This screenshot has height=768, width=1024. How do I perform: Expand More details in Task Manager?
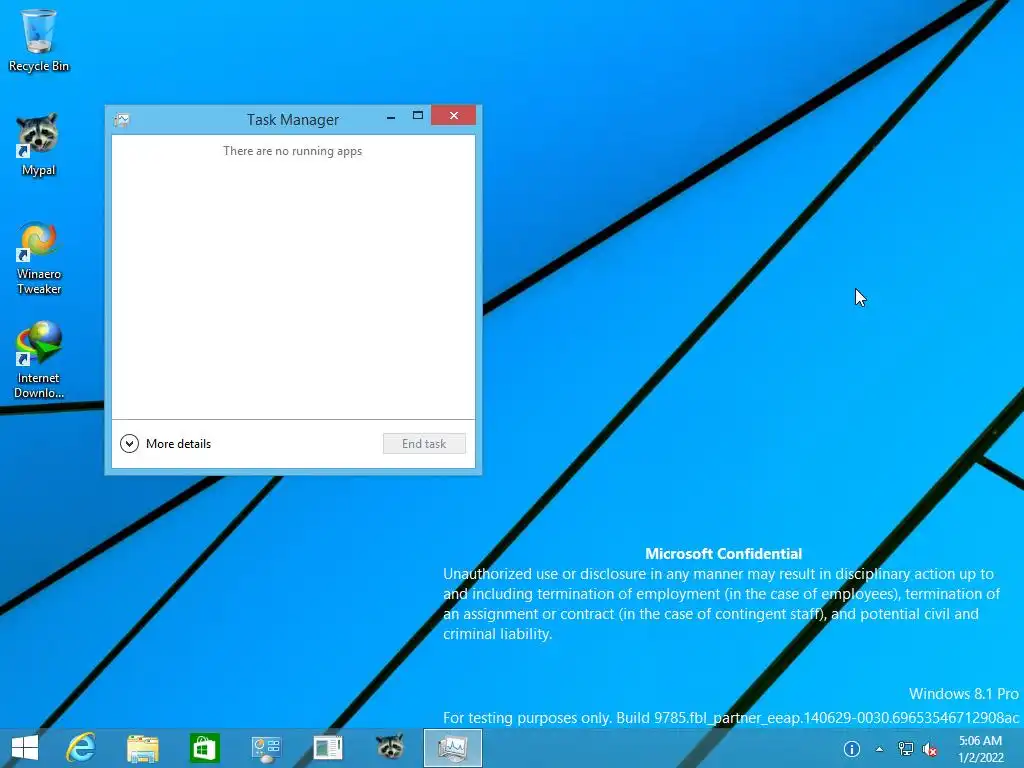point(166,443)
